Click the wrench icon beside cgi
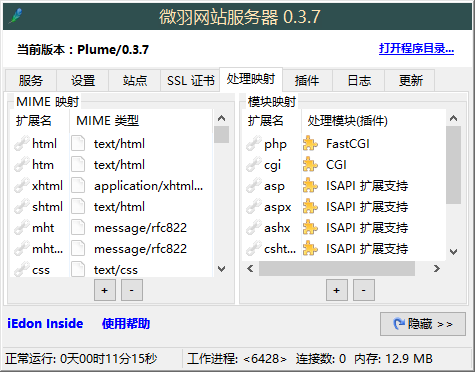The height and width of the screenshot is (372, 475). click(254, 165)
